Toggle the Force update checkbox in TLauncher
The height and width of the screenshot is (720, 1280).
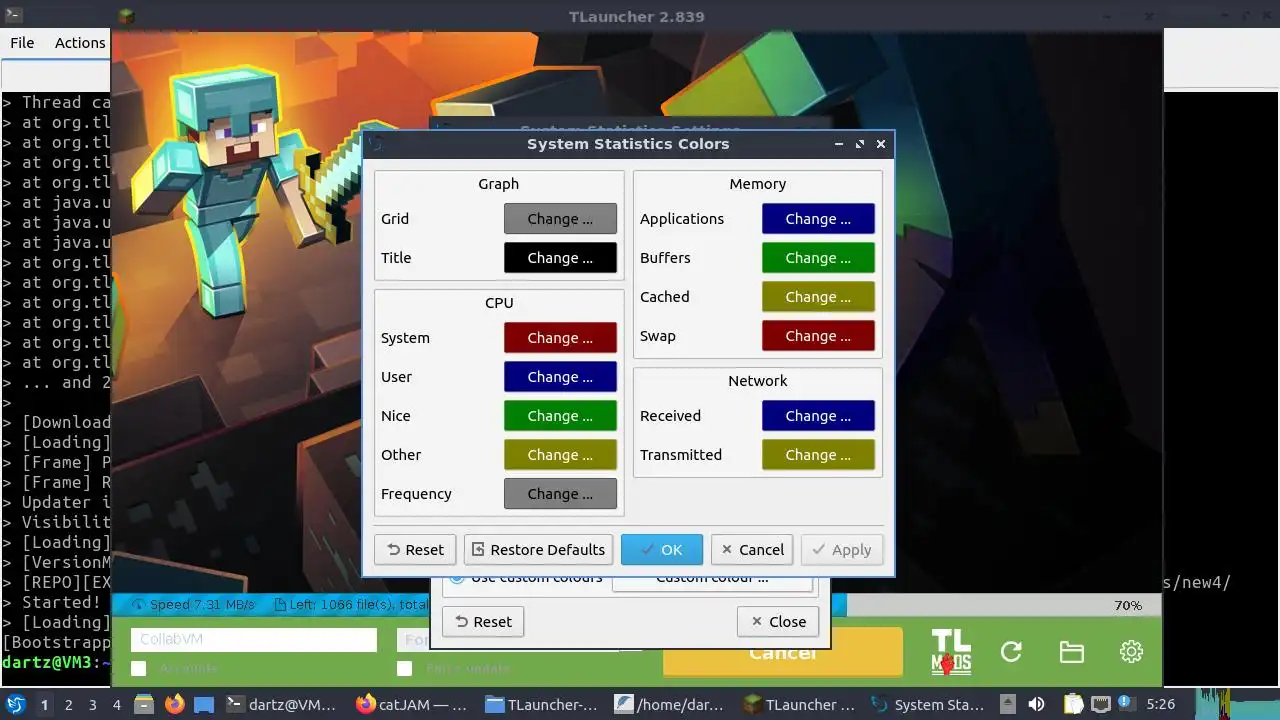point(404,668)
